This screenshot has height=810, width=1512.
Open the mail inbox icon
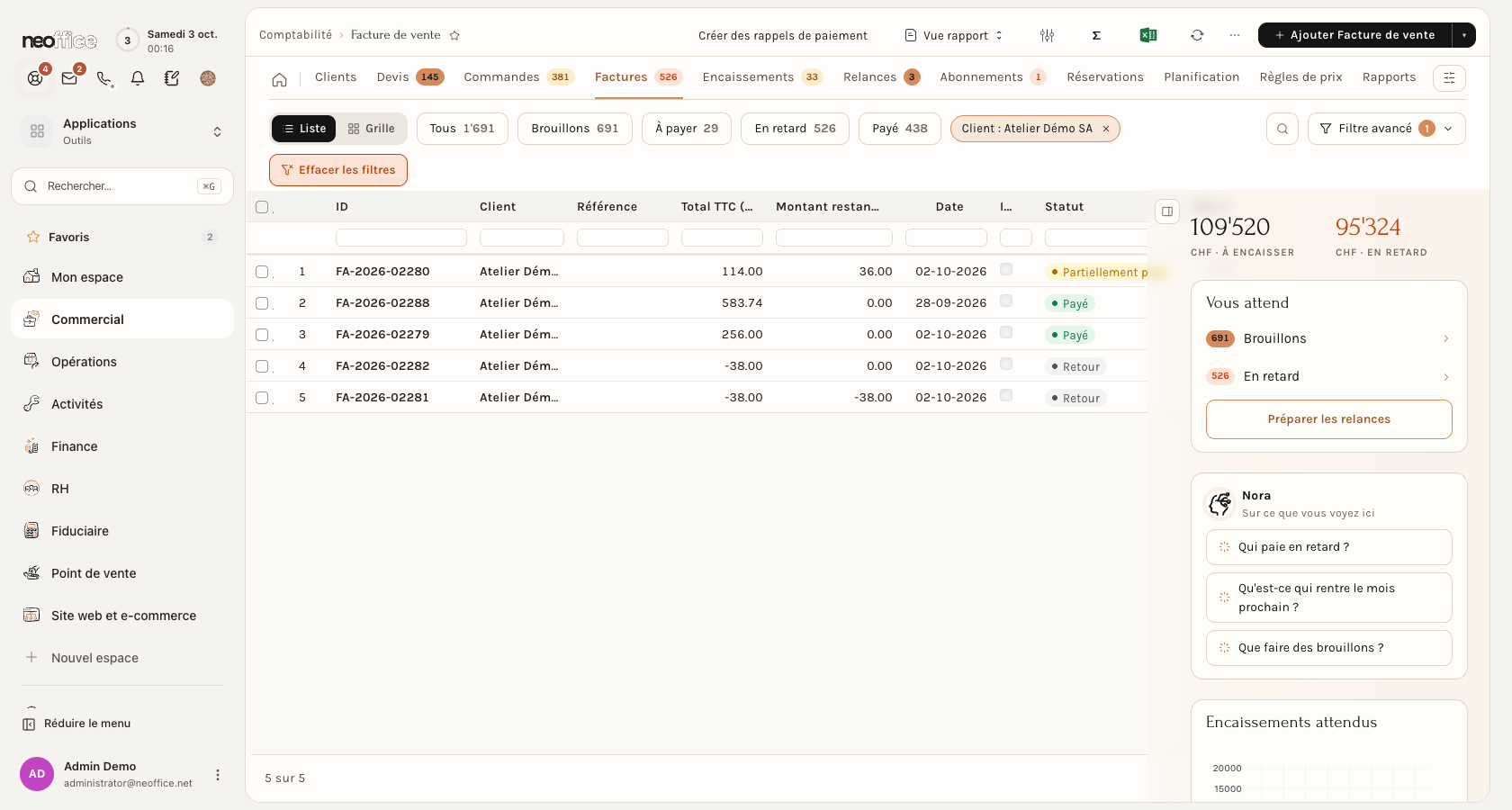[69, 78]
